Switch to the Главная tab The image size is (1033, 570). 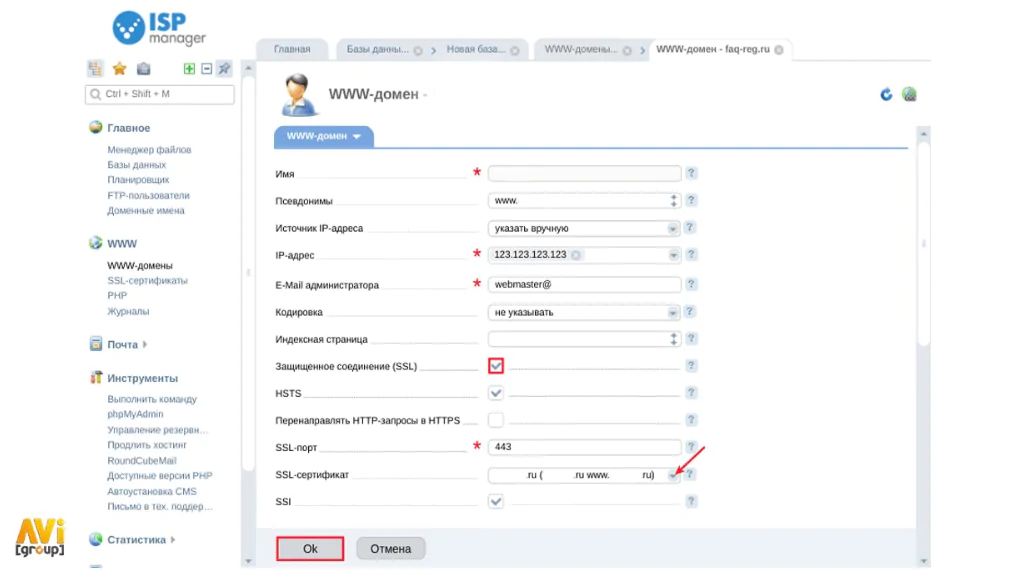(292, 49)
